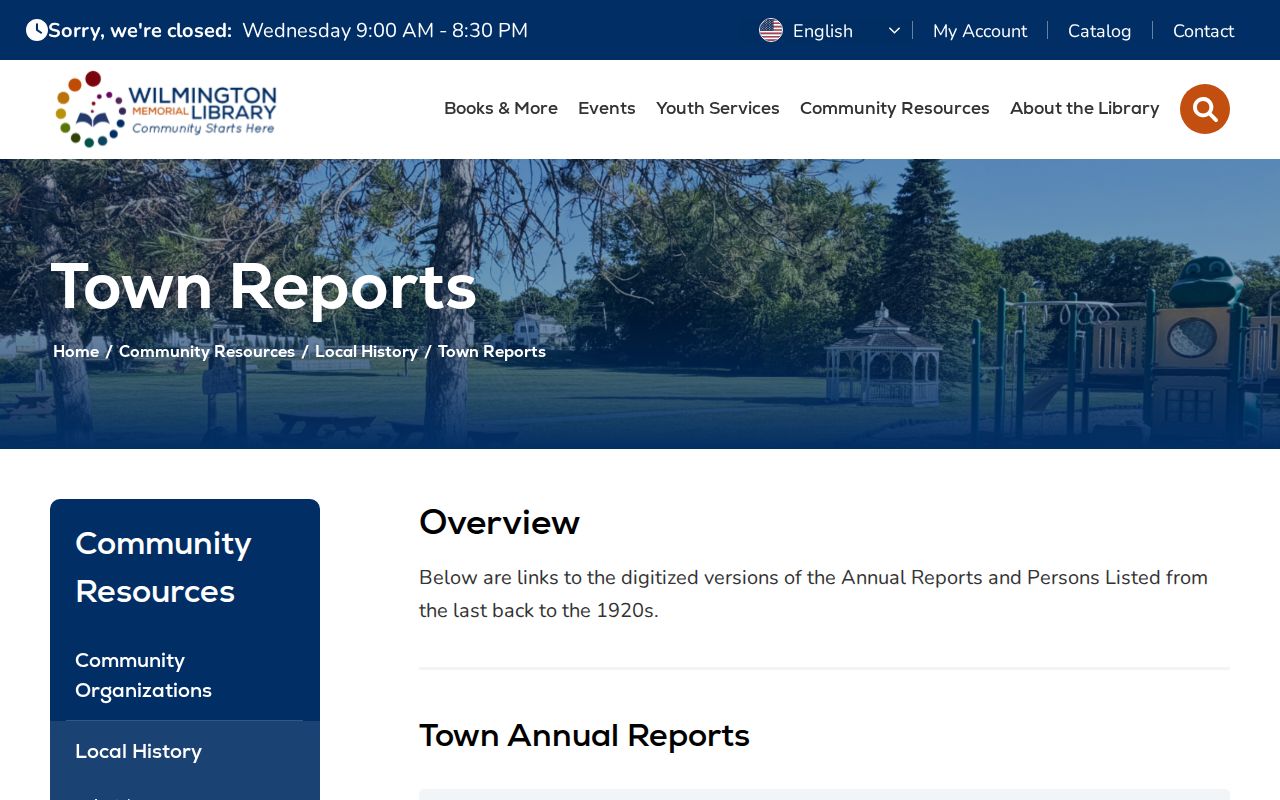Click the Sorry, we're closed notice
The image size is (1280, 800).
click(x=140, y=30)
